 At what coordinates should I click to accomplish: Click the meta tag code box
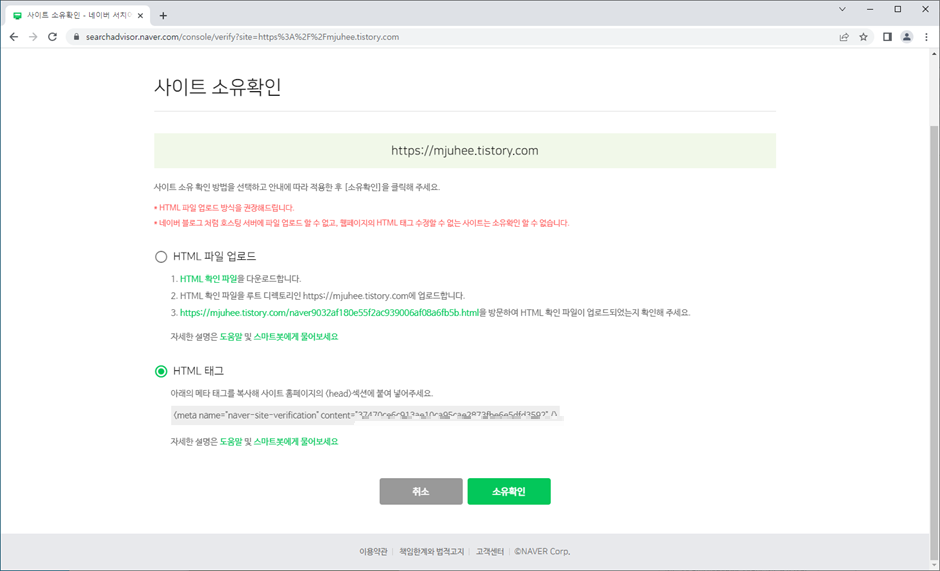coord(366,415)
